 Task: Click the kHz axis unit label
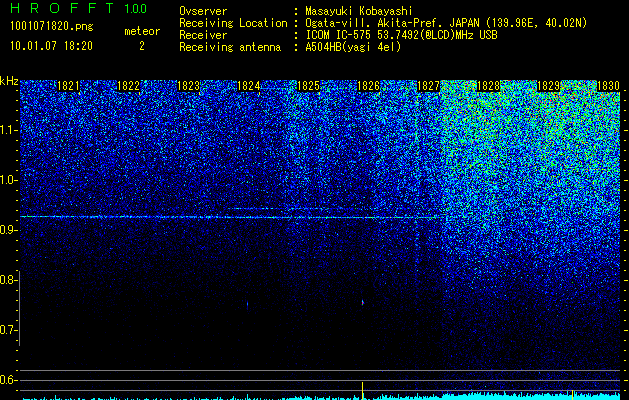pos(9,81)
